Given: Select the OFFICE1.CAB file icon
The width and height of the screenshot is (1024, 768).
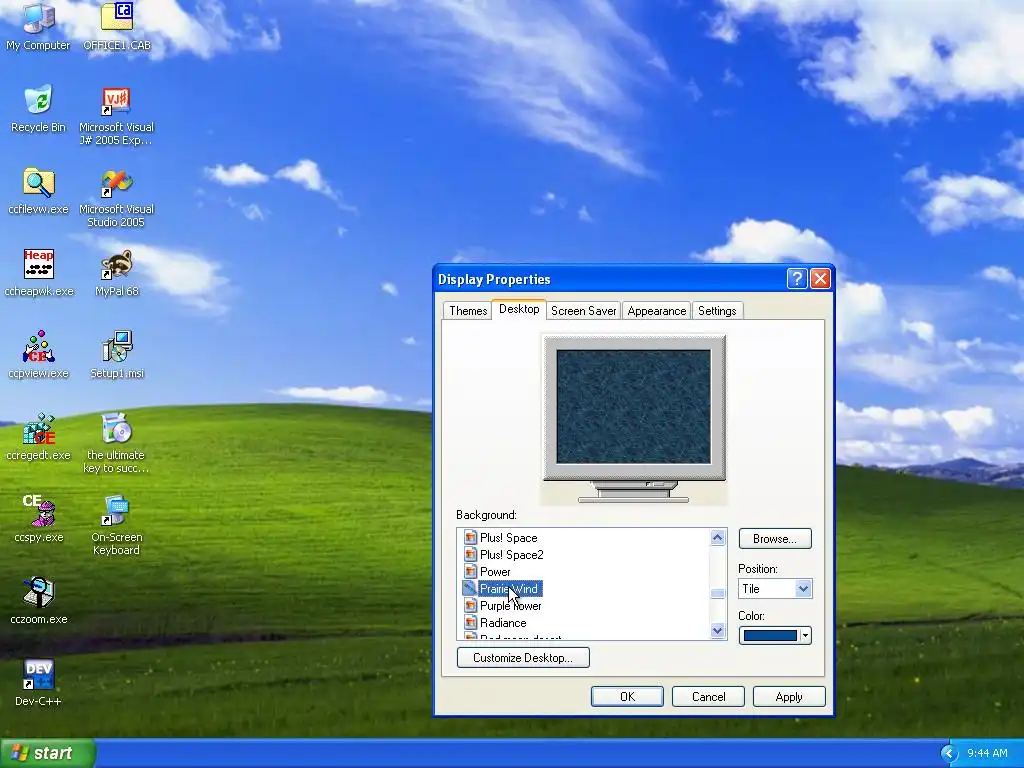Looking at the screenshot, I should (117, 26).
